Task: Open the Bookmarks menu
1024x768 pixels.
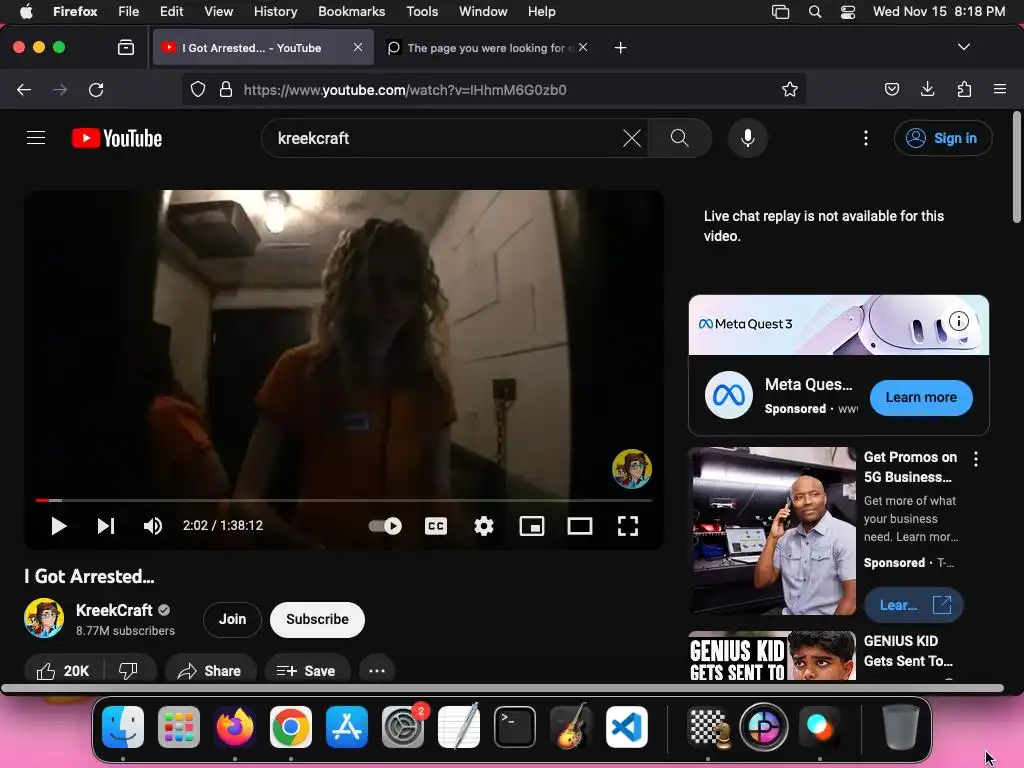Action: coord(351,12)
